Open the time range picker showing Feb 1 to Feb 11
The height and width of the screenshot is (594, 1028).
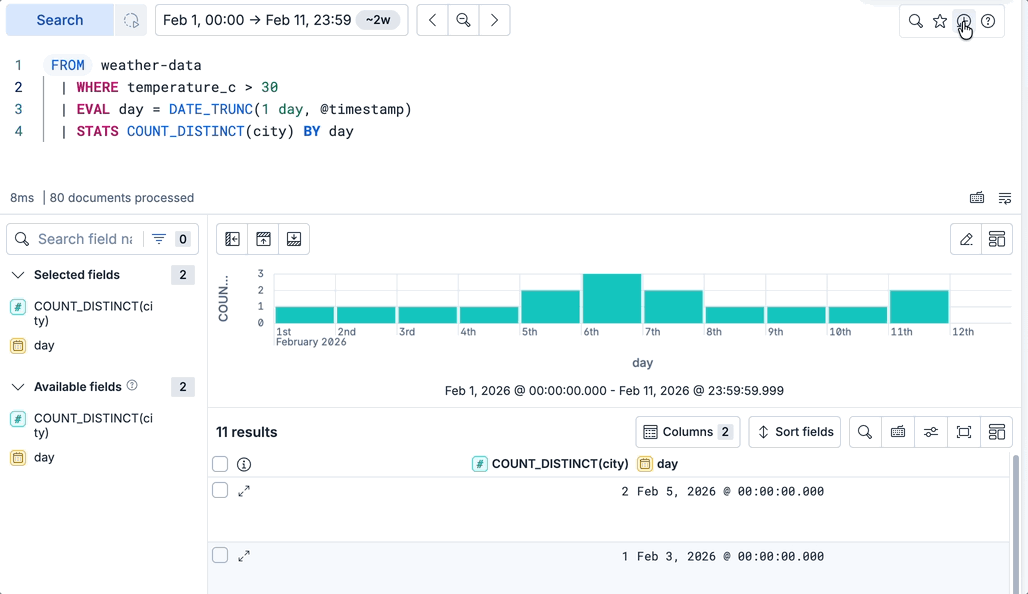(x=281, y=20)
